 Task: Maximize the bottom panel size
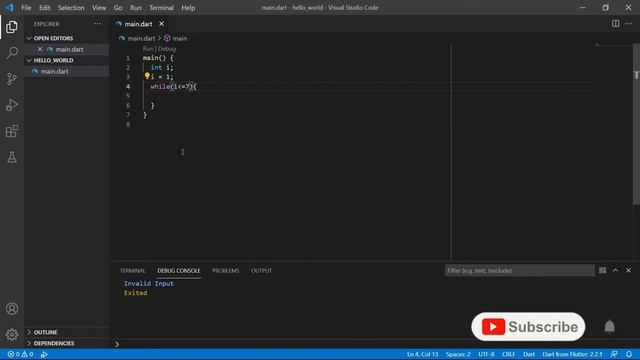(x=615, y=270)
